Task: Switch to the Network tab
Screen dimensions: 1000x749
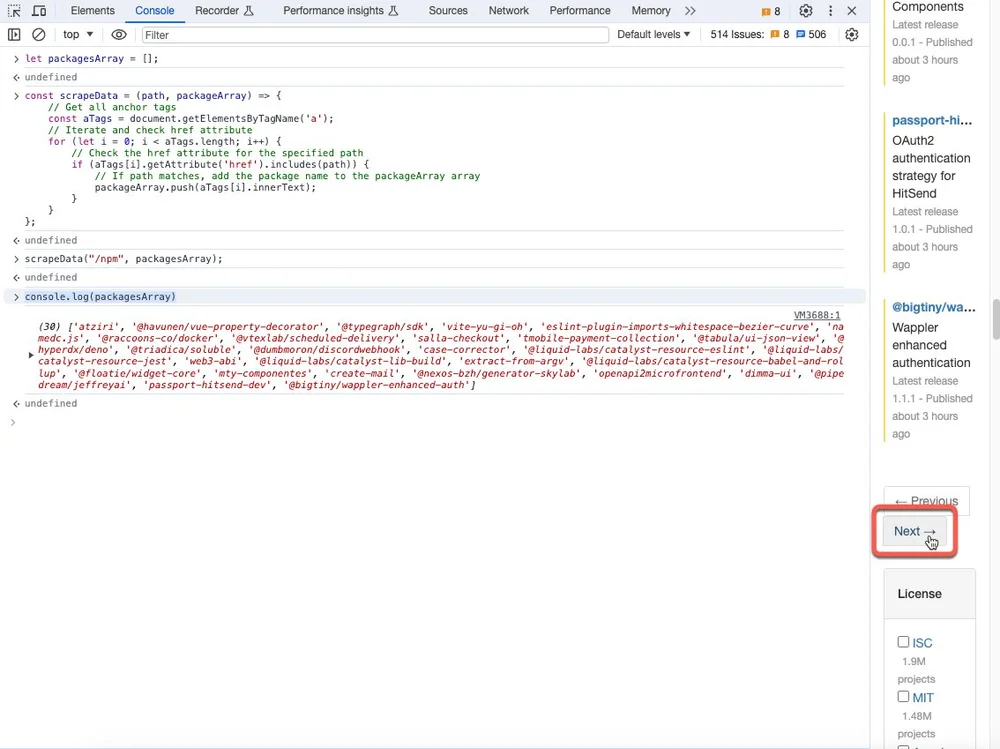Action: pyautogui.click(x=508, y=11)
